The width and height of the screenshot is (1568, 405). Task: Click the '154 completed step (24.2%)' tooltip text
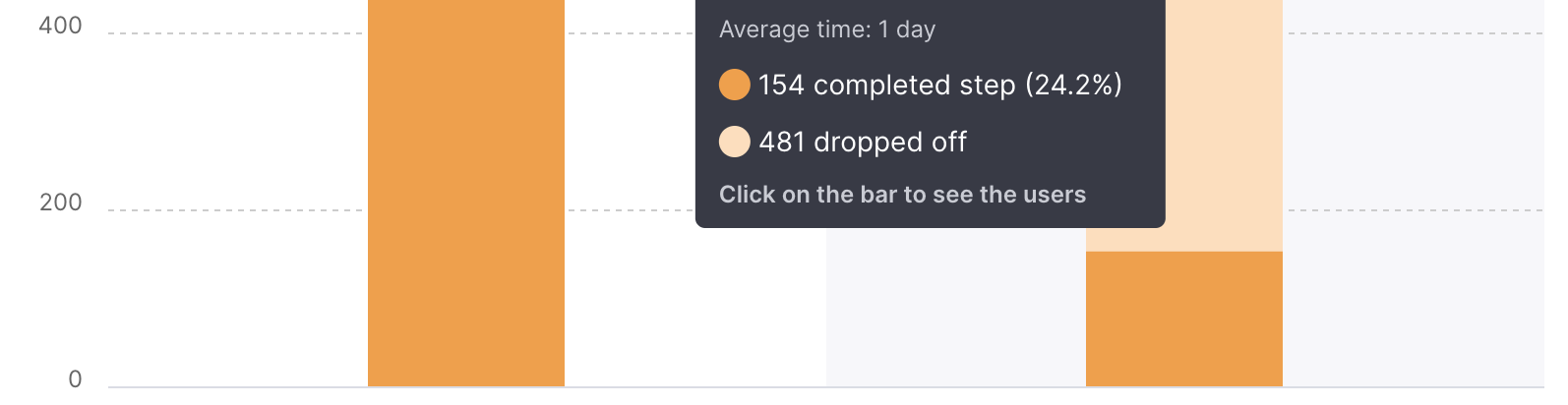pyautogui.click(x=940, y=86)
